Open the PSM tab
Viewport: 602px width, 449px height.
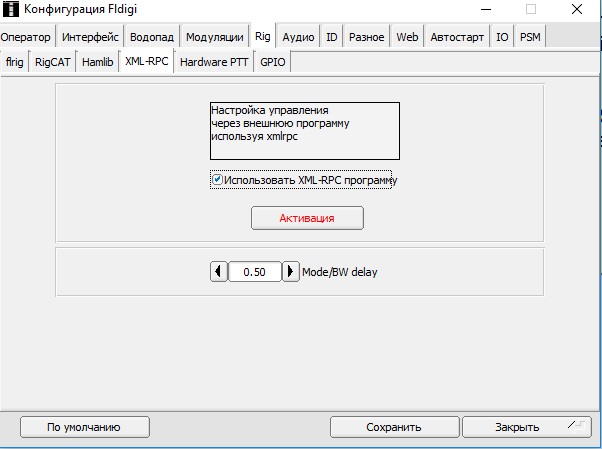coord(530,37)
